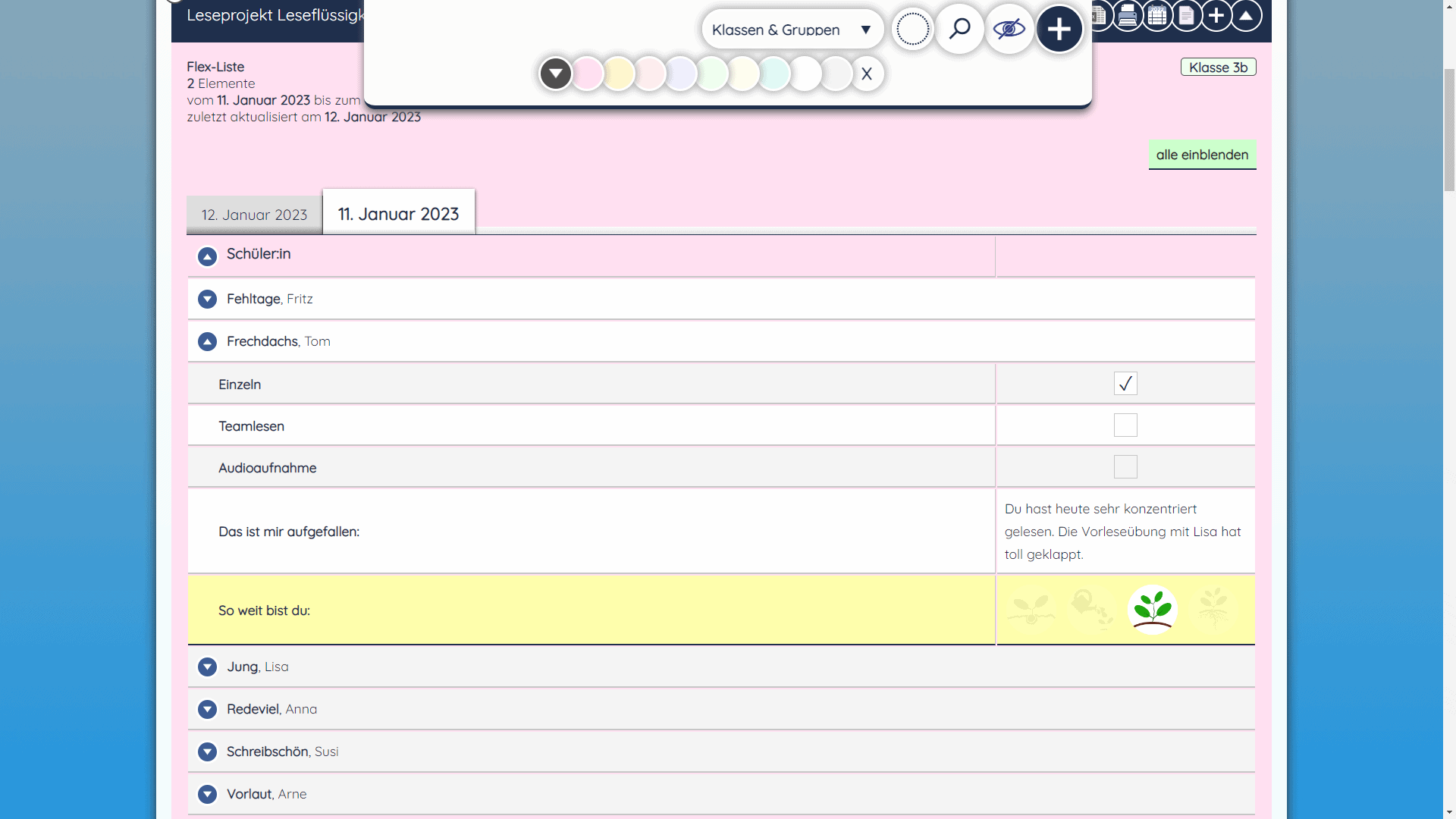Open the magnifier search tool
Screen dimensions: 1456x819
click(x=959, y=30)
